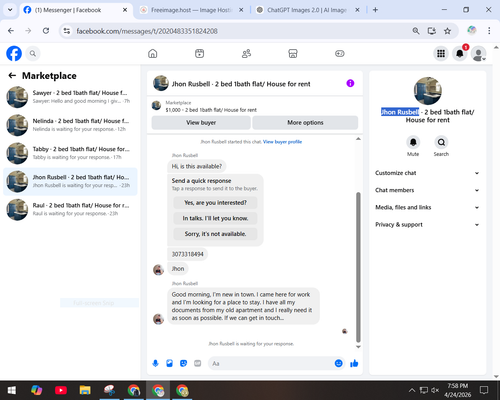Record a voice clip with microphone icon
The width and height of the screenshot is (500, 400).
tap(155, 363)
